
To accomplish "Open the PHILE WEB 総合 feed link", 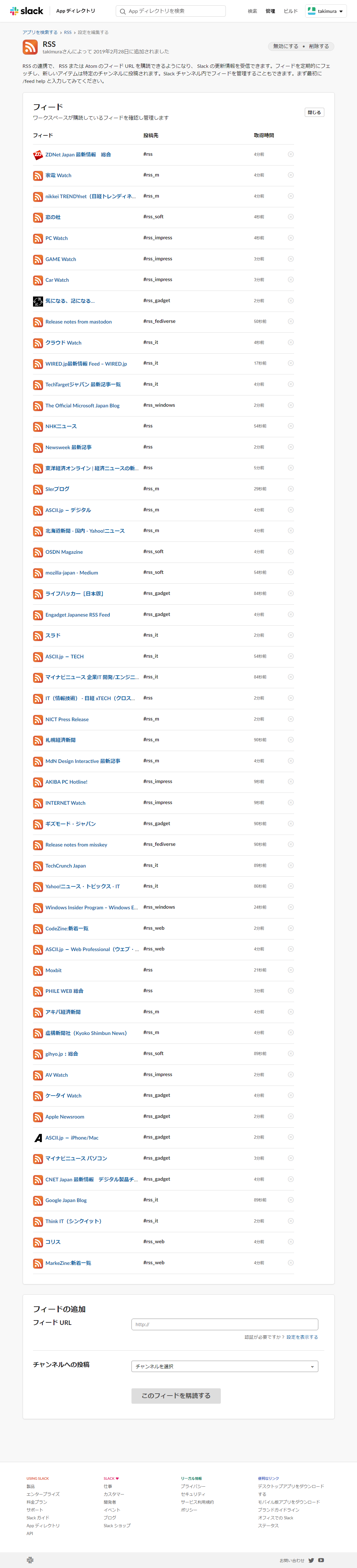I will (x=64, y=991).
